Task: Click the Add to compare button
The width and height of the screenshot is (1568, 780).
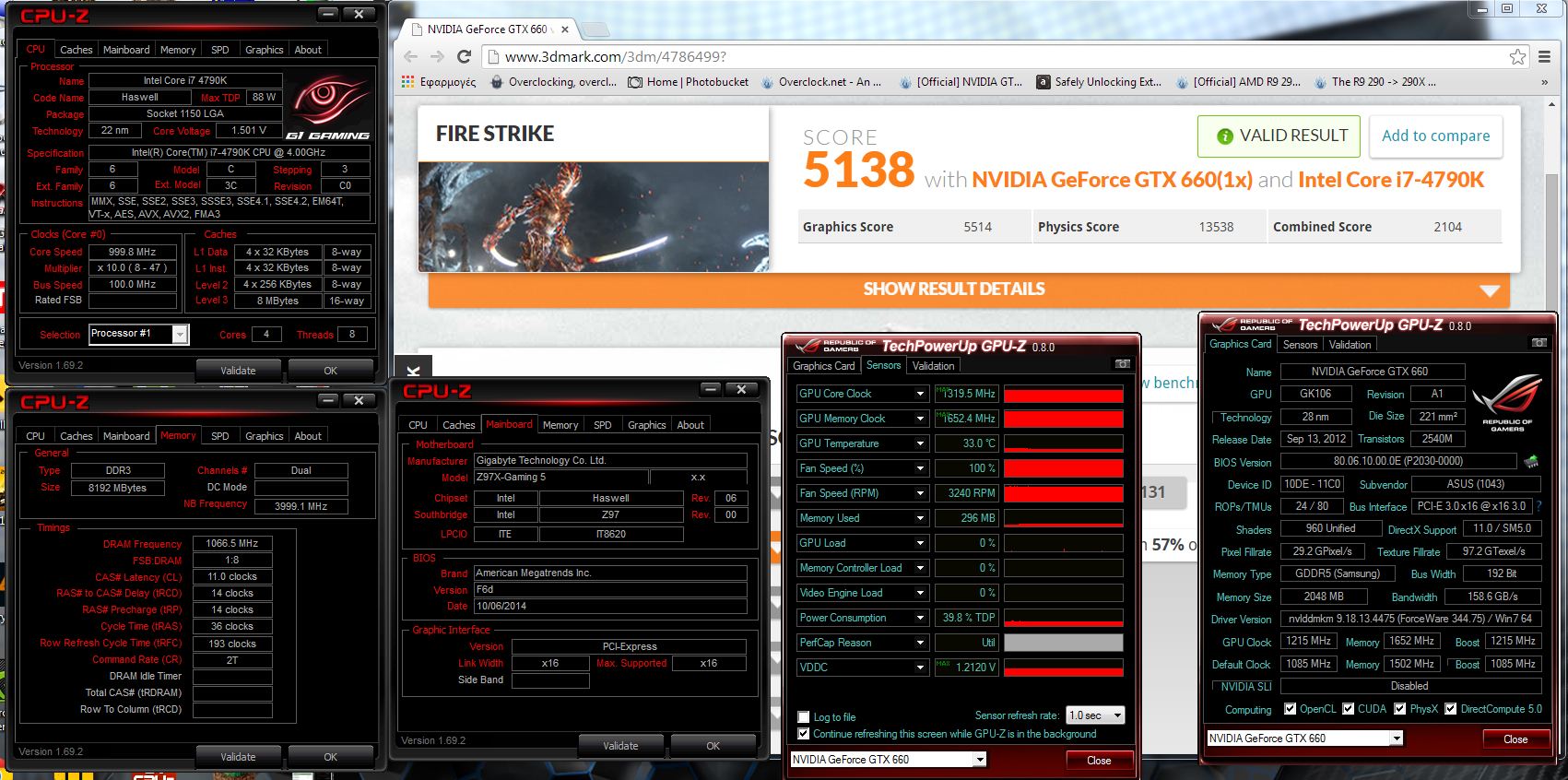Action: [x=1435, y=136]
